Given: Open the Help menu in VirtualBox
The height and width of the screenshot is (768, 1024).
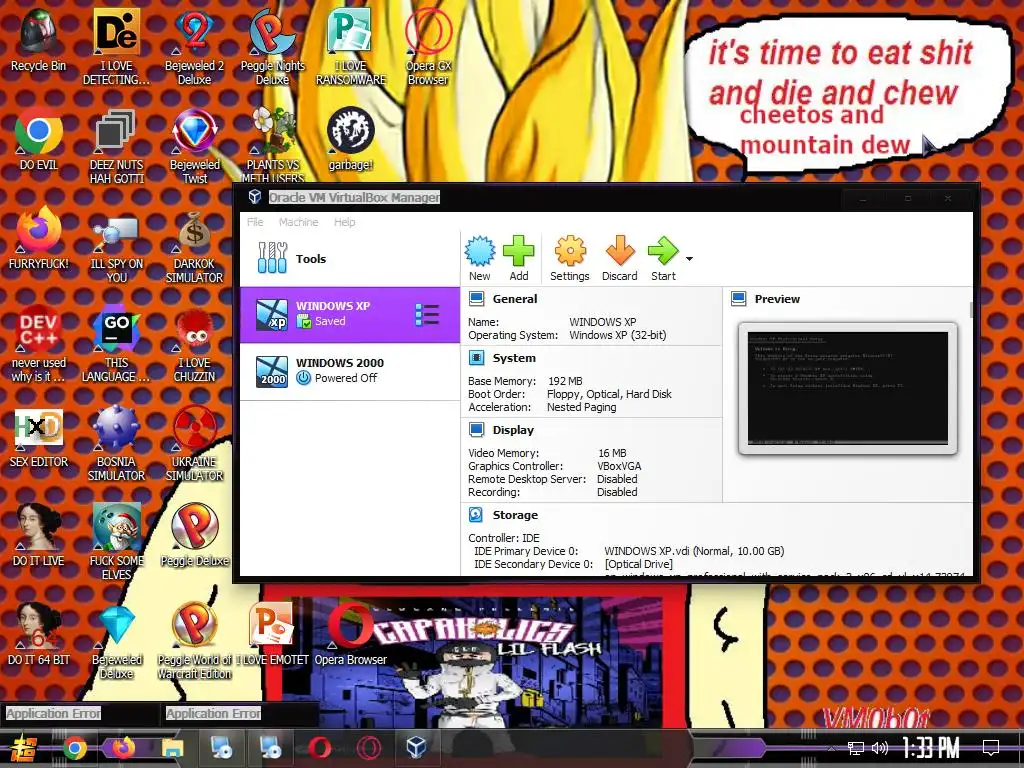Looking at the screenshot, I should [x=344, y=222].
